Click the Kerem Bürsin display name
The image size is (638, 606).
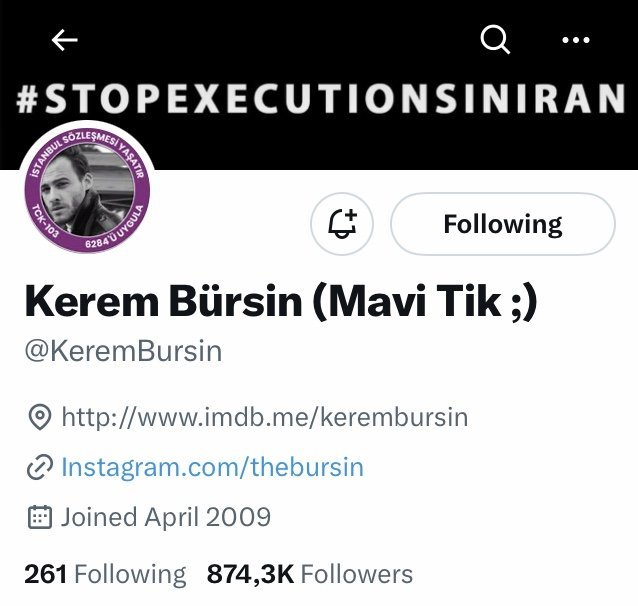pos(164,301)
